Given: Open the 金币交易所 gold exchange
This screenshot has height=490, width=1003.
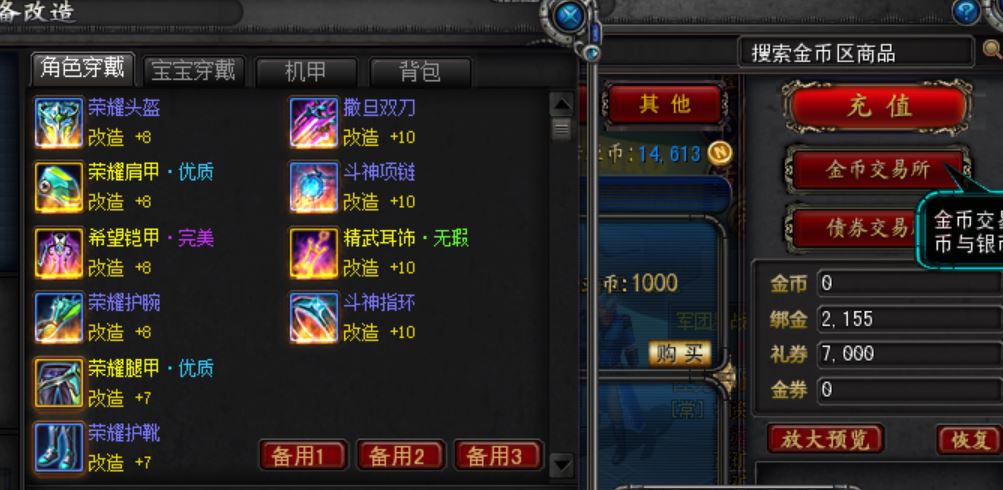Looking at the screenshot, I should click(878, 170).
